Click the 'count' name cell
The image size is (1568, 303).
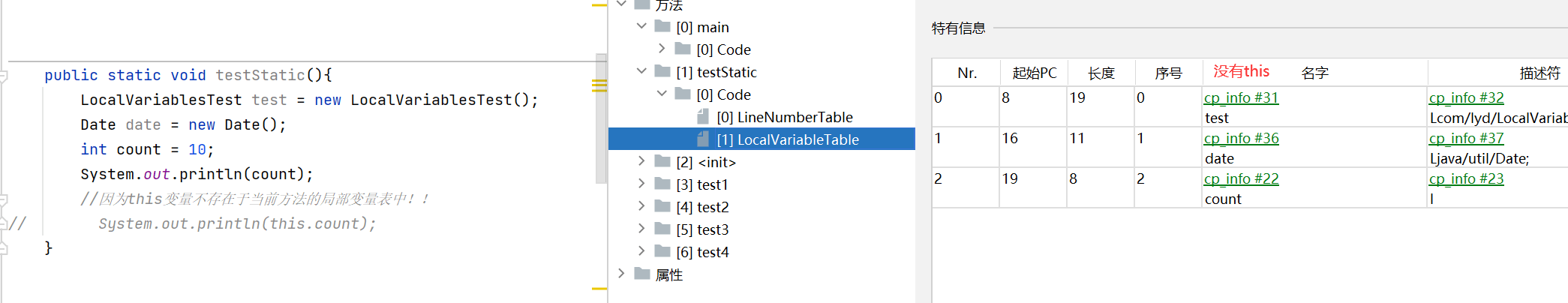coord(1223,199)
